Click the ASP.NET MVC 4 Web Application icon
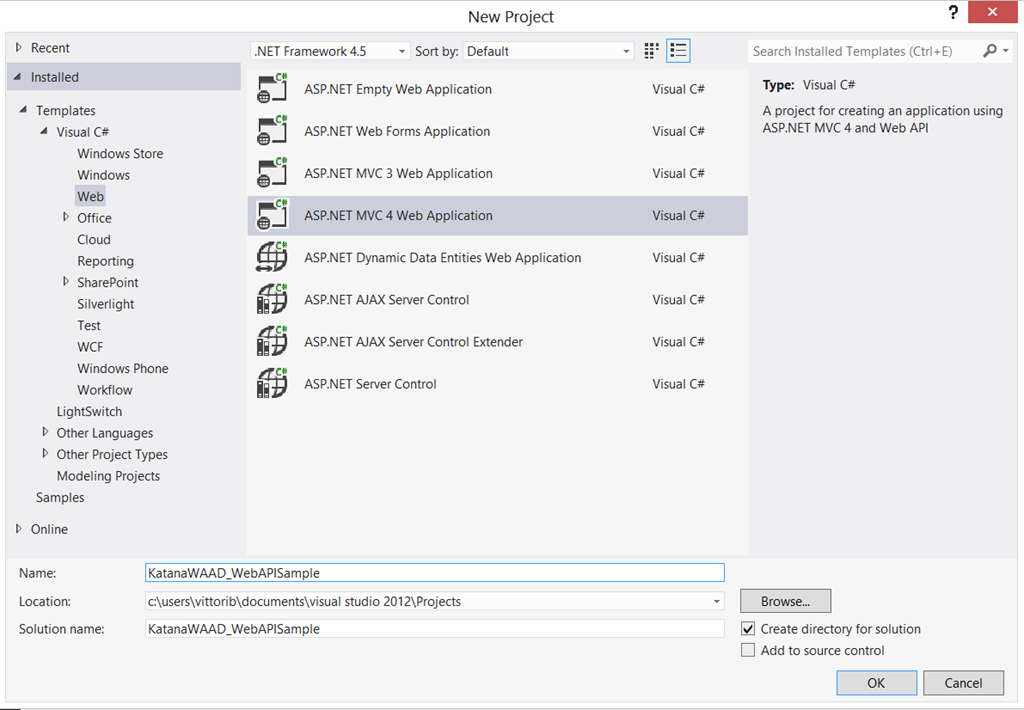1024x710 pixels. point(272,216)
